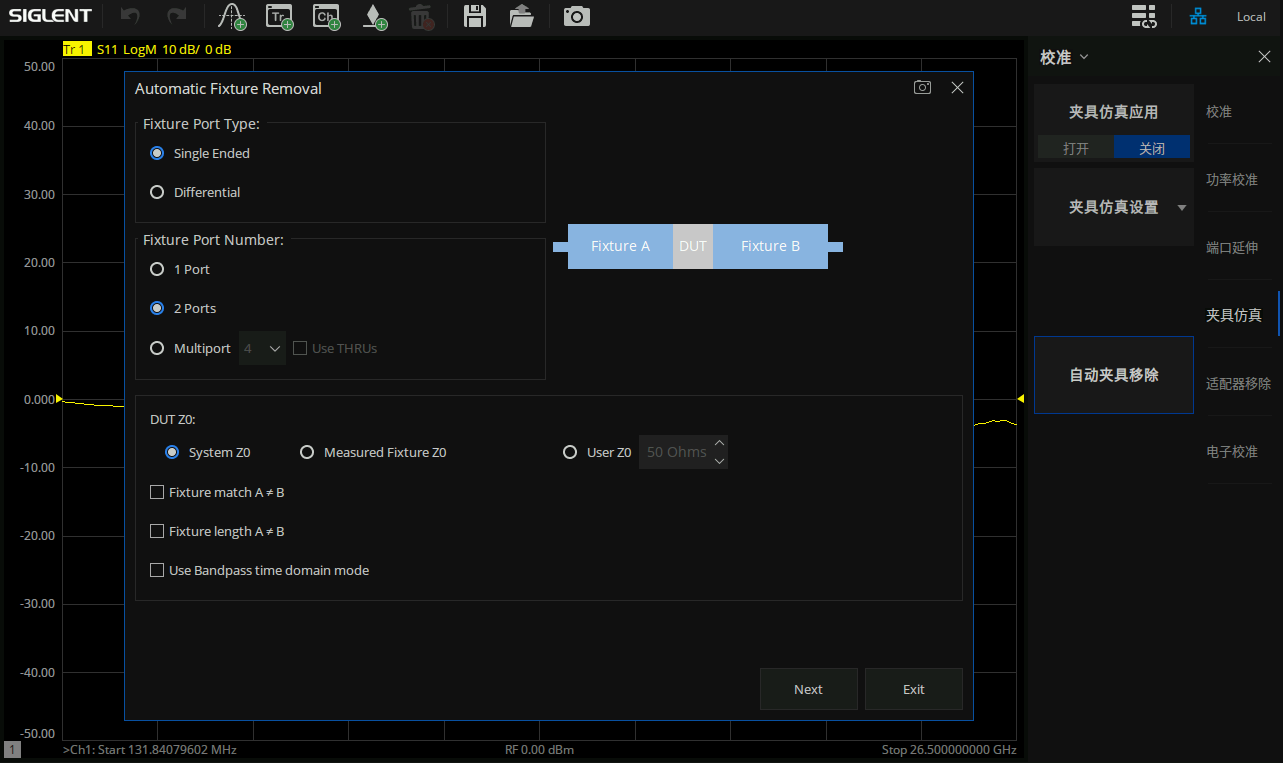Add a new trace with Tr+ icon
This screenshot has width=1283, height=763.
point(279,16)
